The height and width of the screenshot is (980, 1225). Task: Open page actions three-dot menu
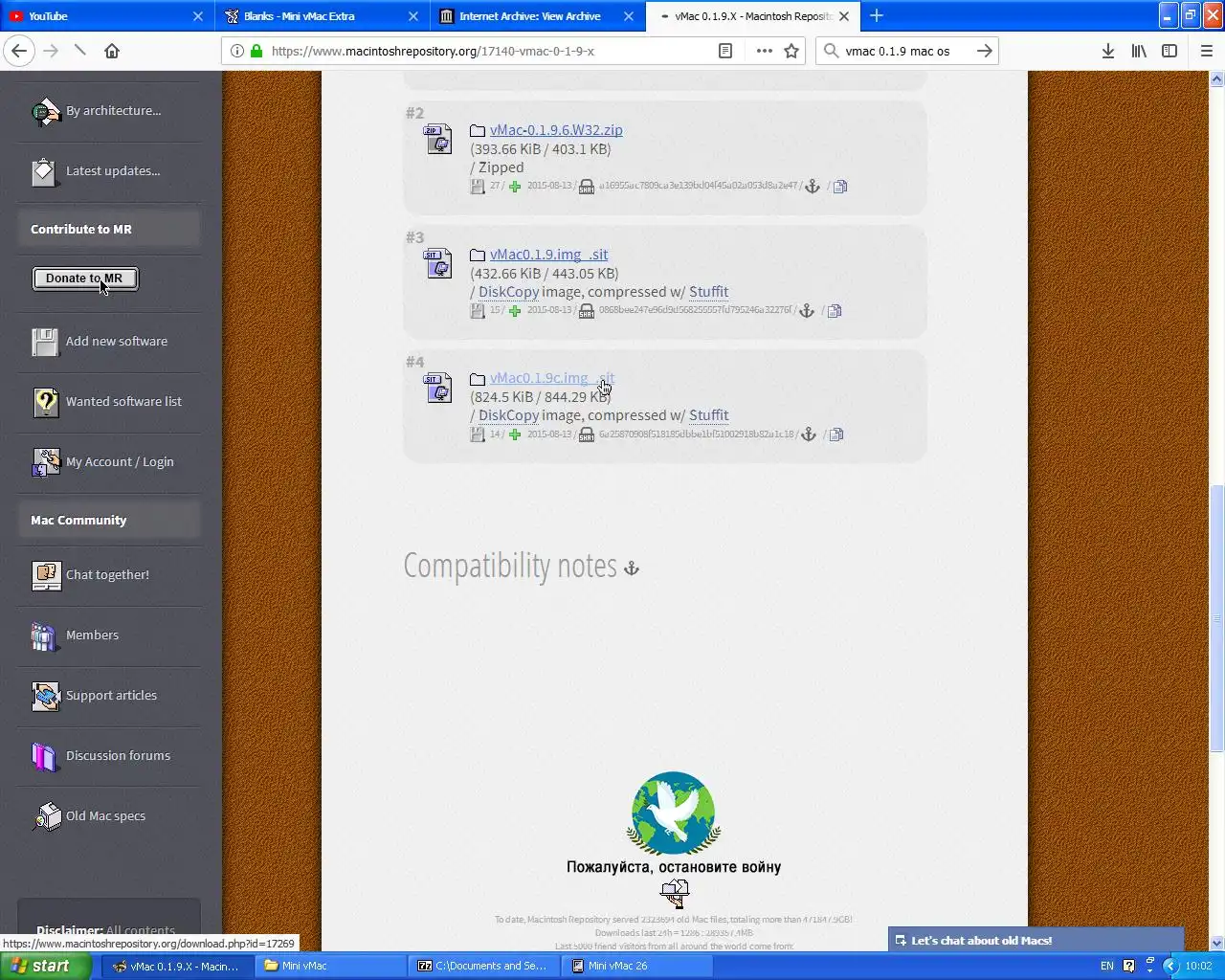click(x=764, y=51)
